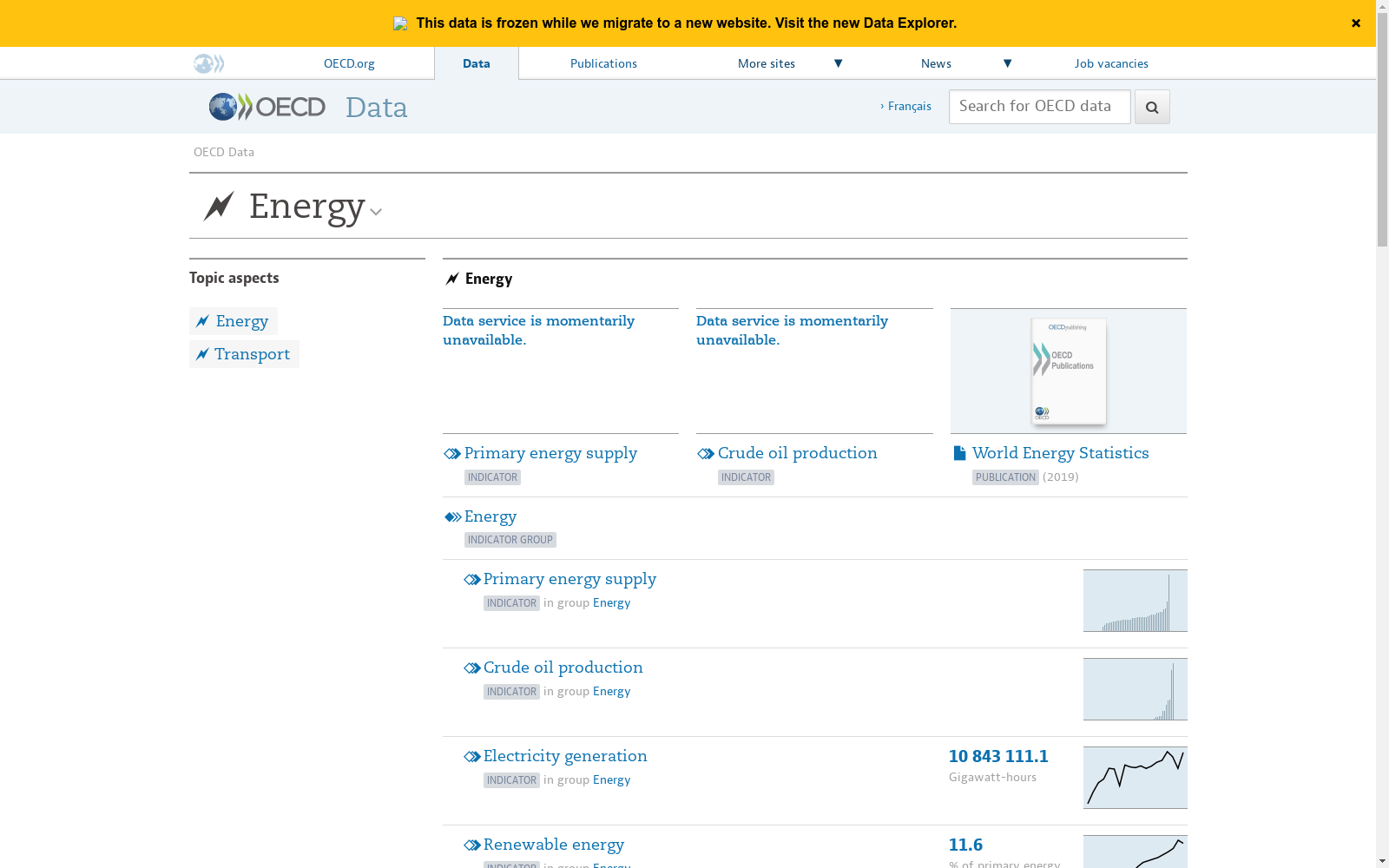Image resolution: width=1389 pixels, height=868 pixels.
Task: Expand the Energy topic chevron
Action: point(376,212)
